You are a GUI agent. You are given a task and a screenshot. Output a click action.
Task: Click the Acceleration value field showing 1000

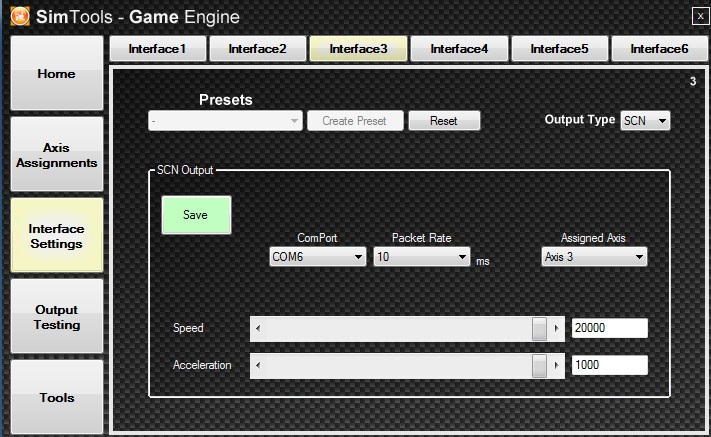point(610,365)
